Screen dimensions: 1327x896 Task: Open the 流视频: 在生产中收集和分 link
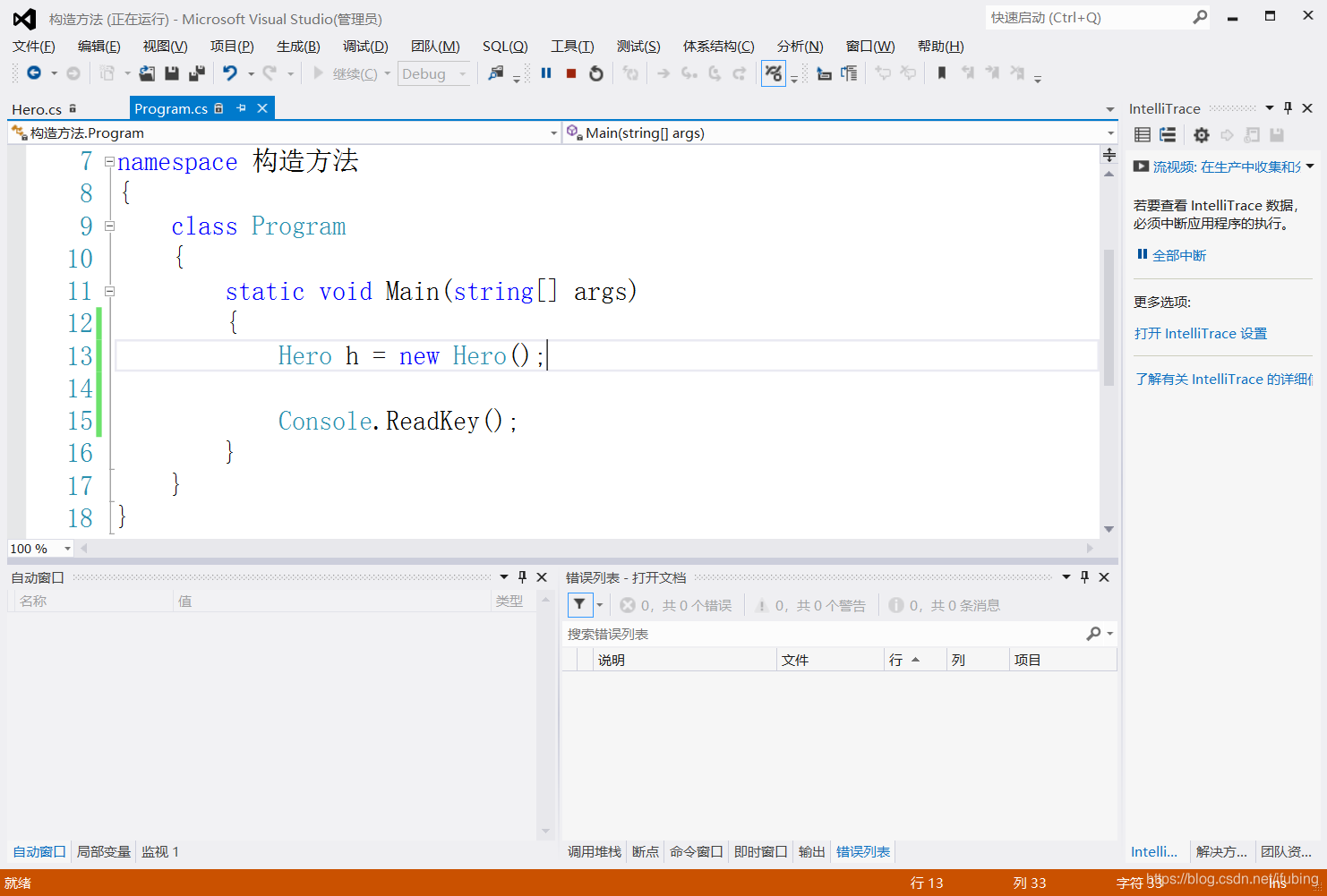[x=1227, y=167]
